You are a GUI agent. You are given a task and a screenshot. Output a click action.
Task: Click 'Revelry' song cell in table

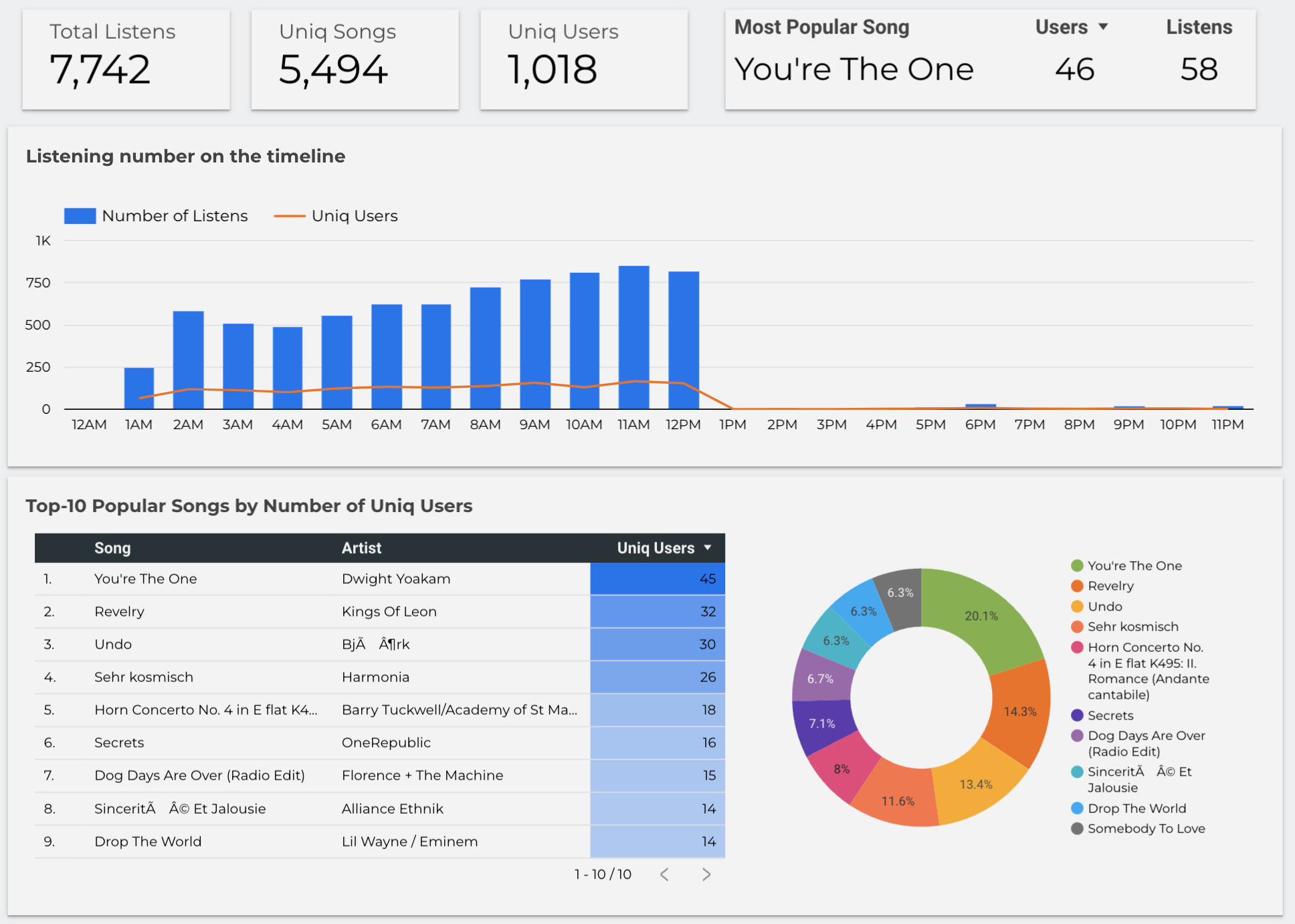tap(119, 612)
